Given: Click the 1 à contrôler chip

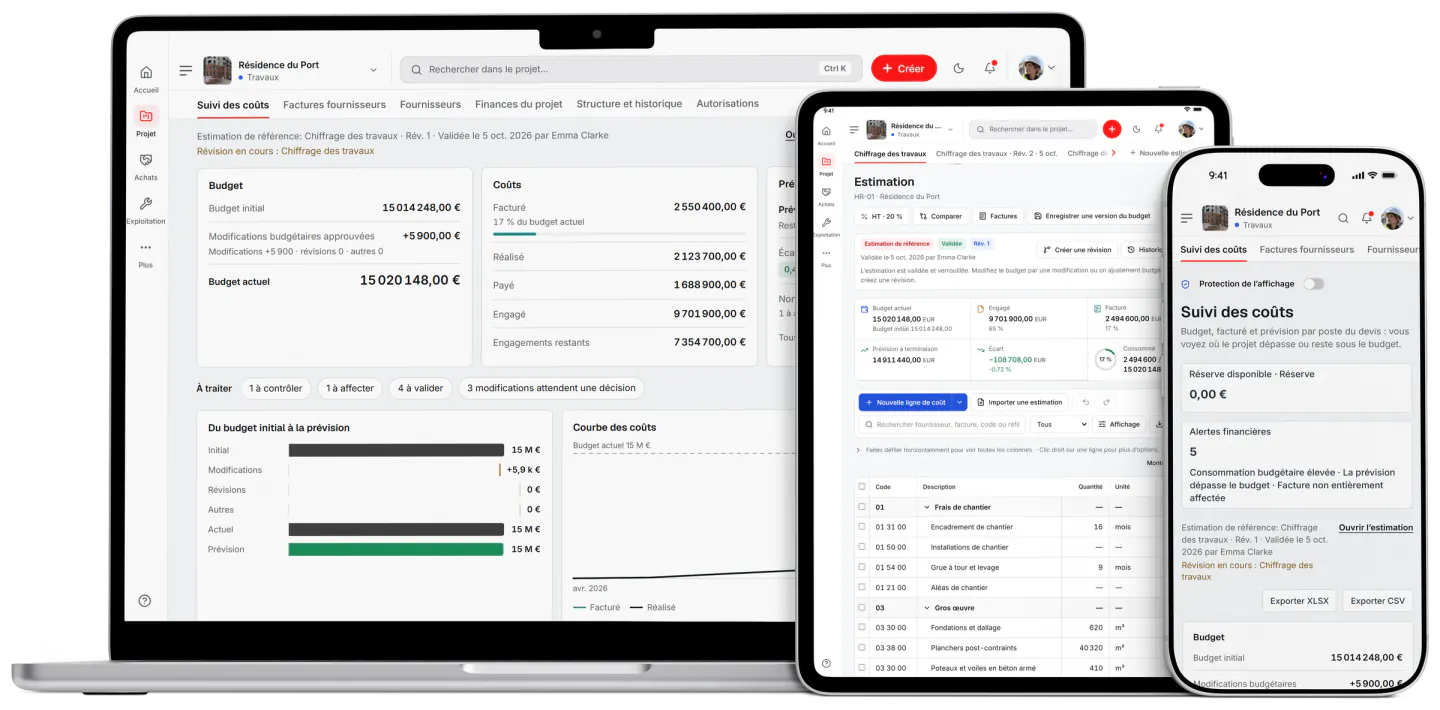Looking at the screenshot, I should point(276,388).
